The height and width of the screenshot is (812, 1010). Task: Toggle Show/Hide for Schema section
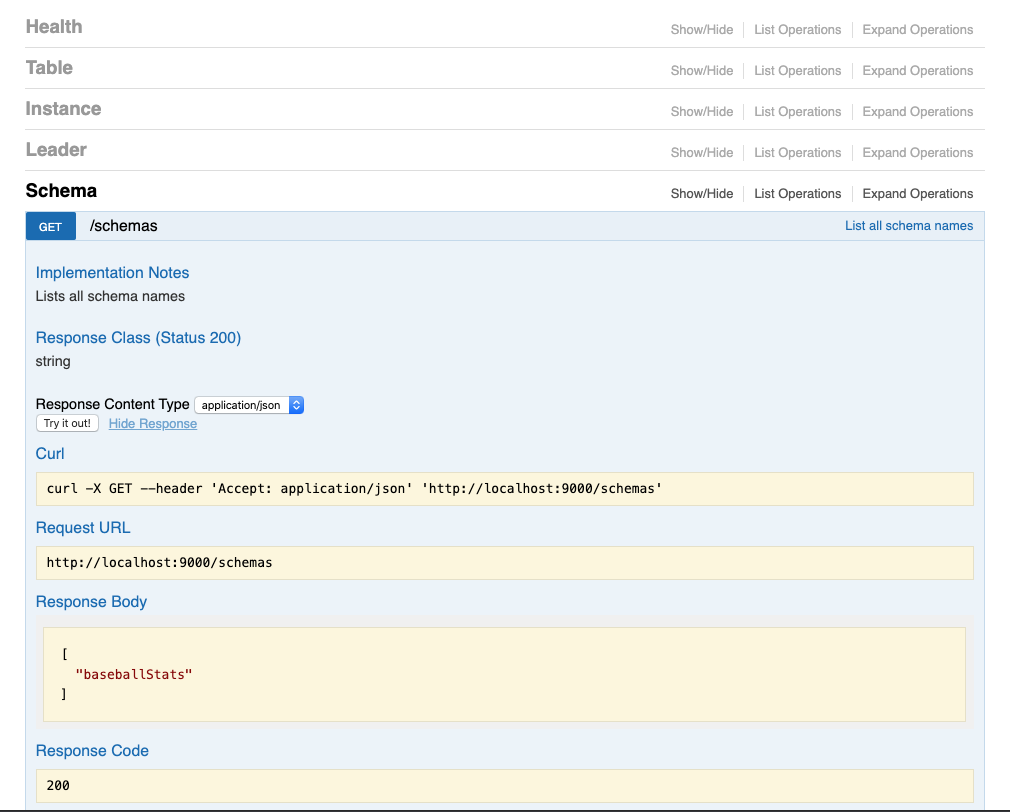click(701, 194)
